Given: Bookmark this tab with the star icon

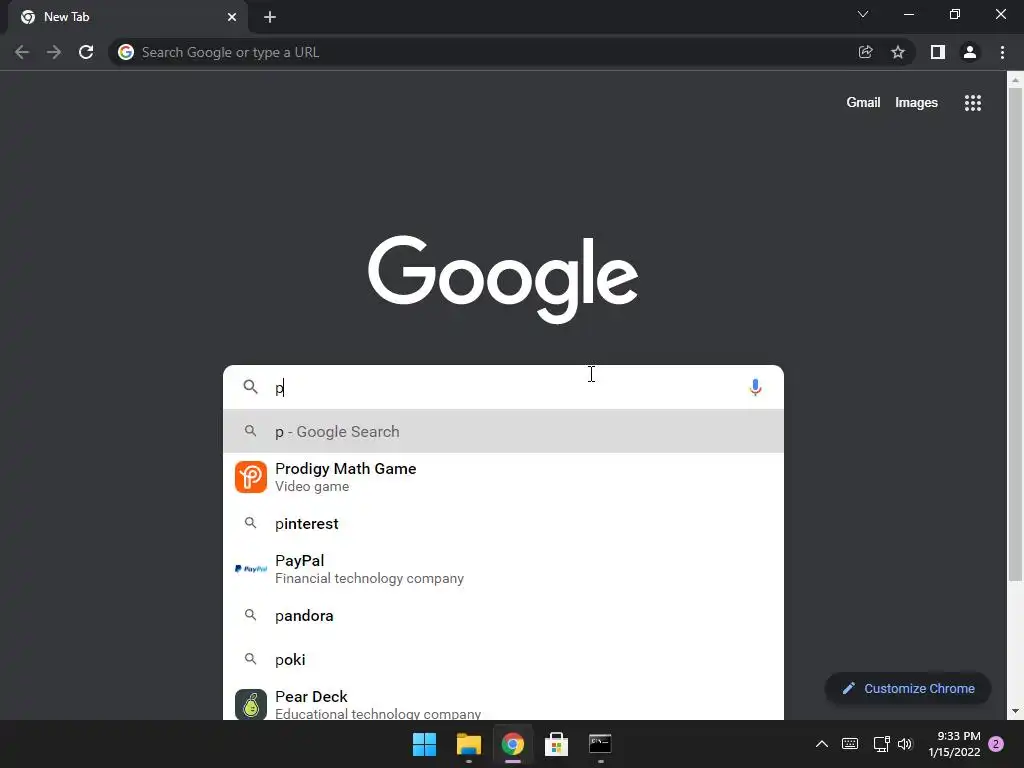Looking at the screenshot, I should pyautogui.click(x=898, y=52).
